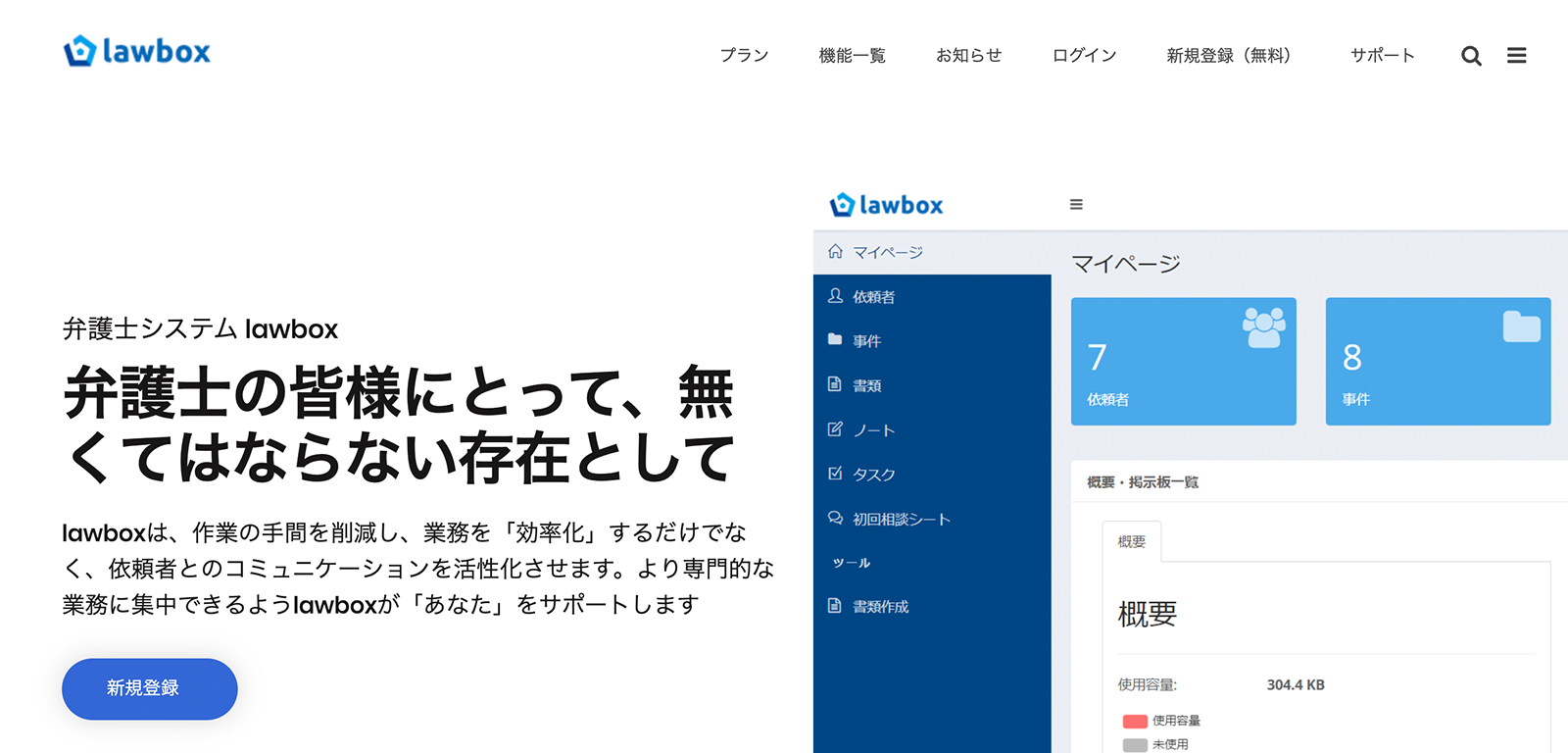Open 依頼者 in the sidebar
Image resolution: width=1568 pixels, height=753 pixels.
(x=932, y=296)
